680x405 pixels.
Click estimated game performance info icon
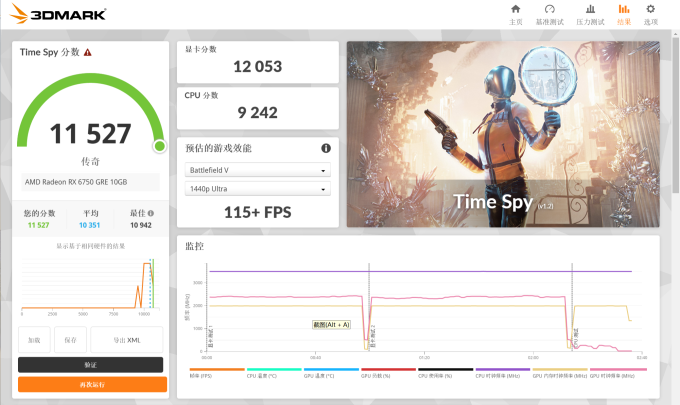326,148
